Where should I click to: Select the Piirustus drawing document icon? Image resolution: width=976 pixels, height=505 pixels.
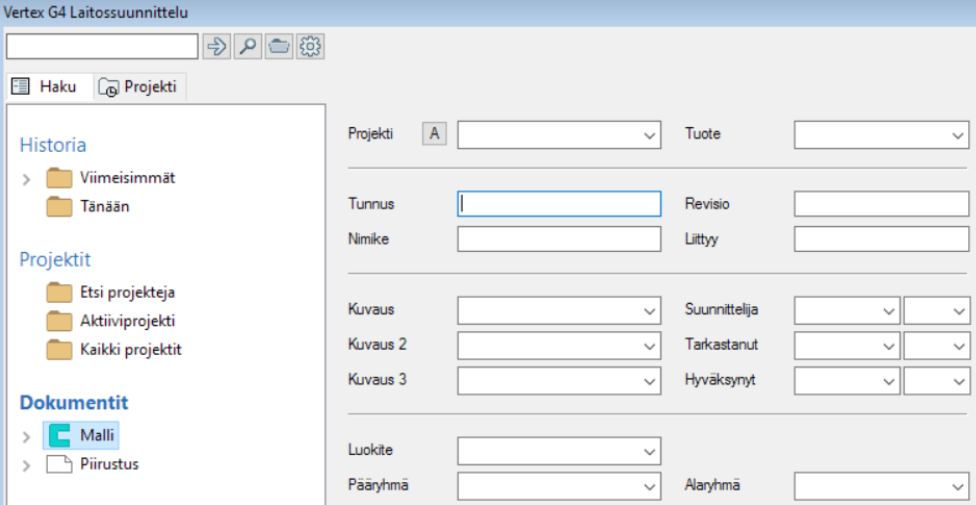pos(59,464)
